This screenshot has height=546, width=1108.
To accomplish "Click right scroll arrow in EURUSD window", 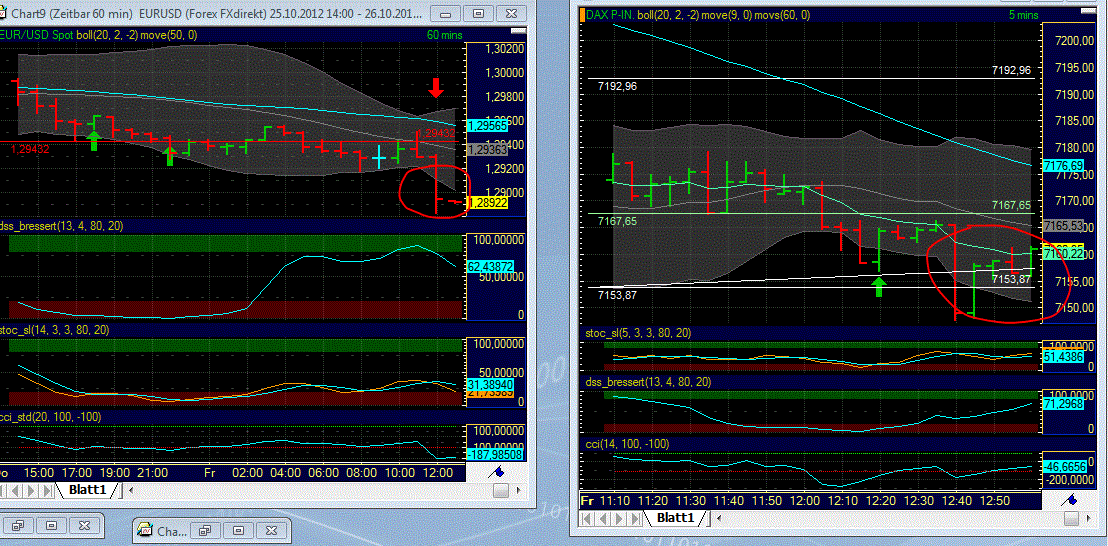I will 521,490.
